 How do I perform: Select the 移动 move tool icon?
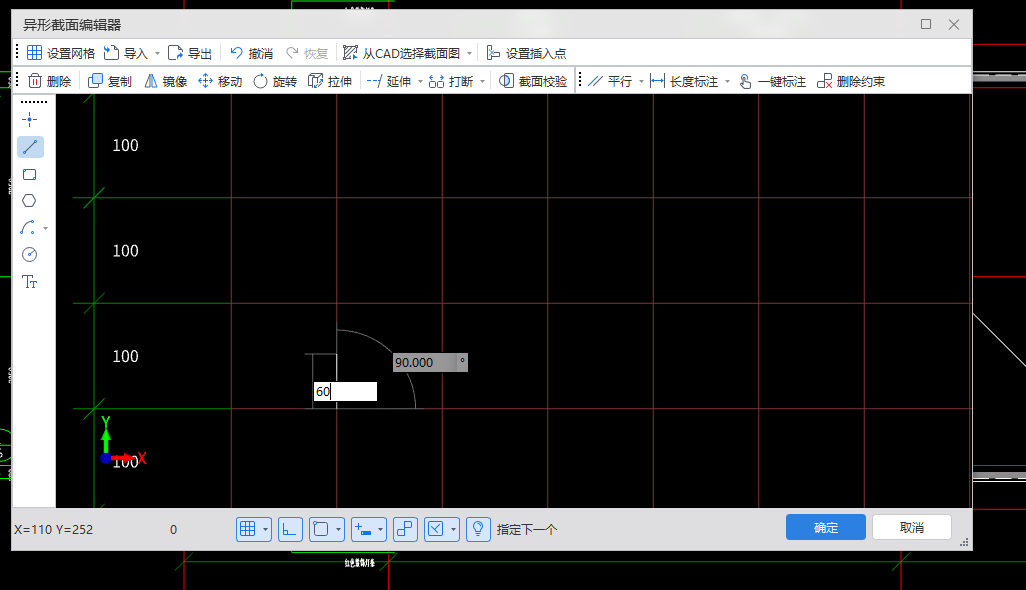point(205,81)
